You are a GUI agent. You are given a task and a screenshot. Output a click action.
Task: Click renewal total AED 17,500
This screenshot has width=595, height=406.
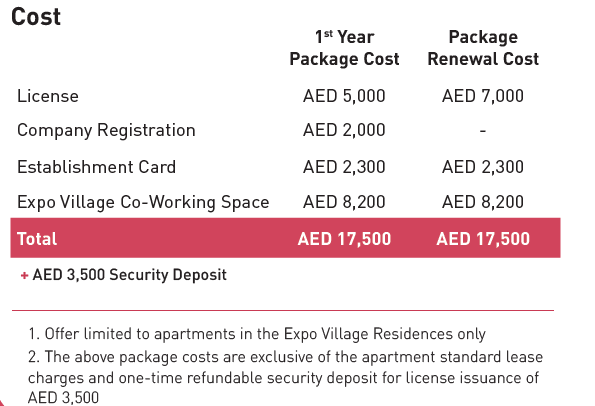click(x=483, y=239)
